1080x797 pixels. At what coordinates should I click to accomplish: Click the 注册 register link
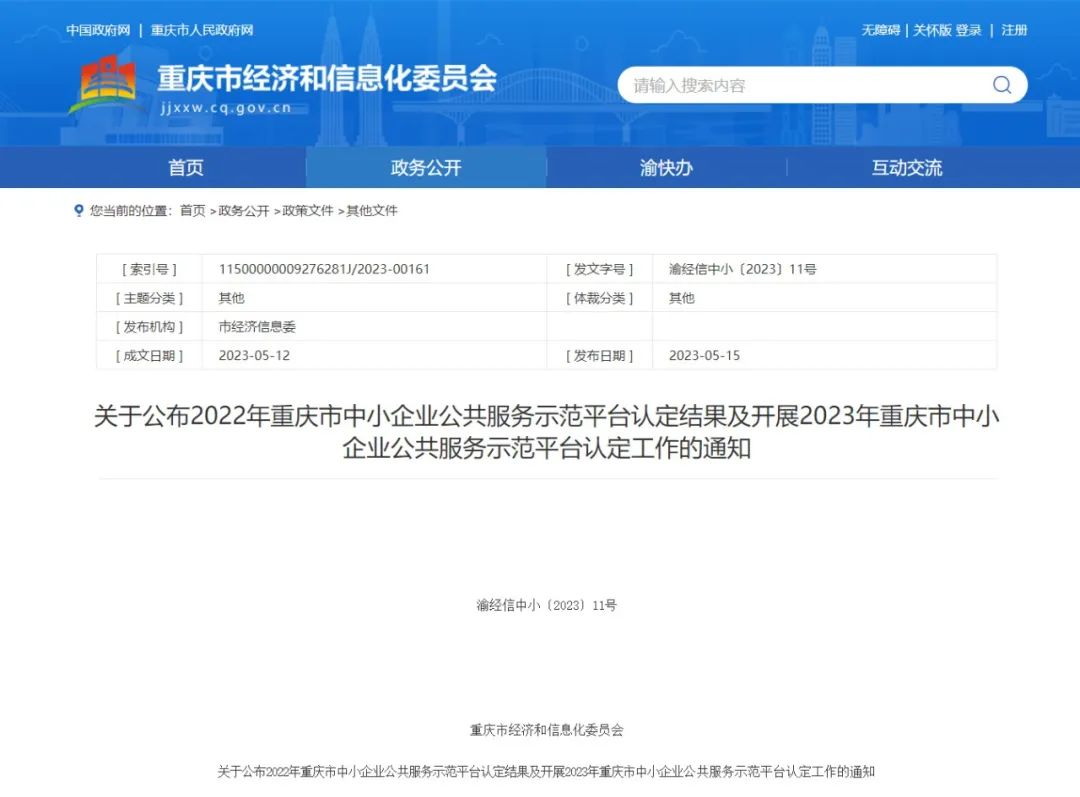(1013, 30)
